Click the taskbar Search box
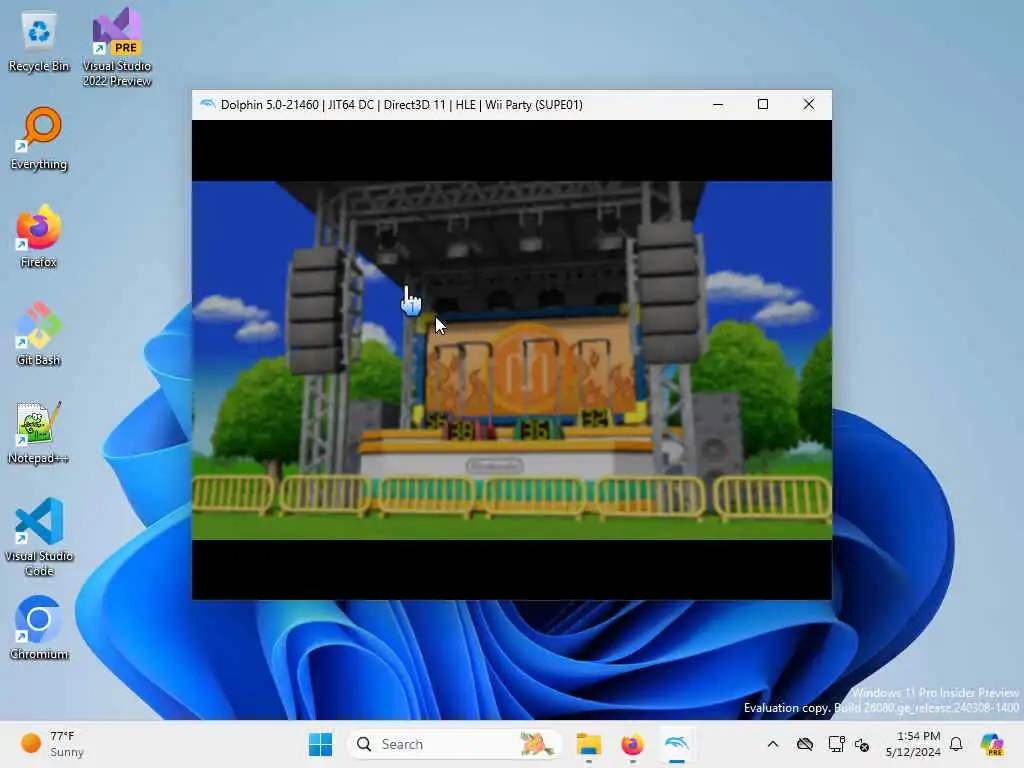1024x768 pixels. pyautogui.click(x=455, y=744)
